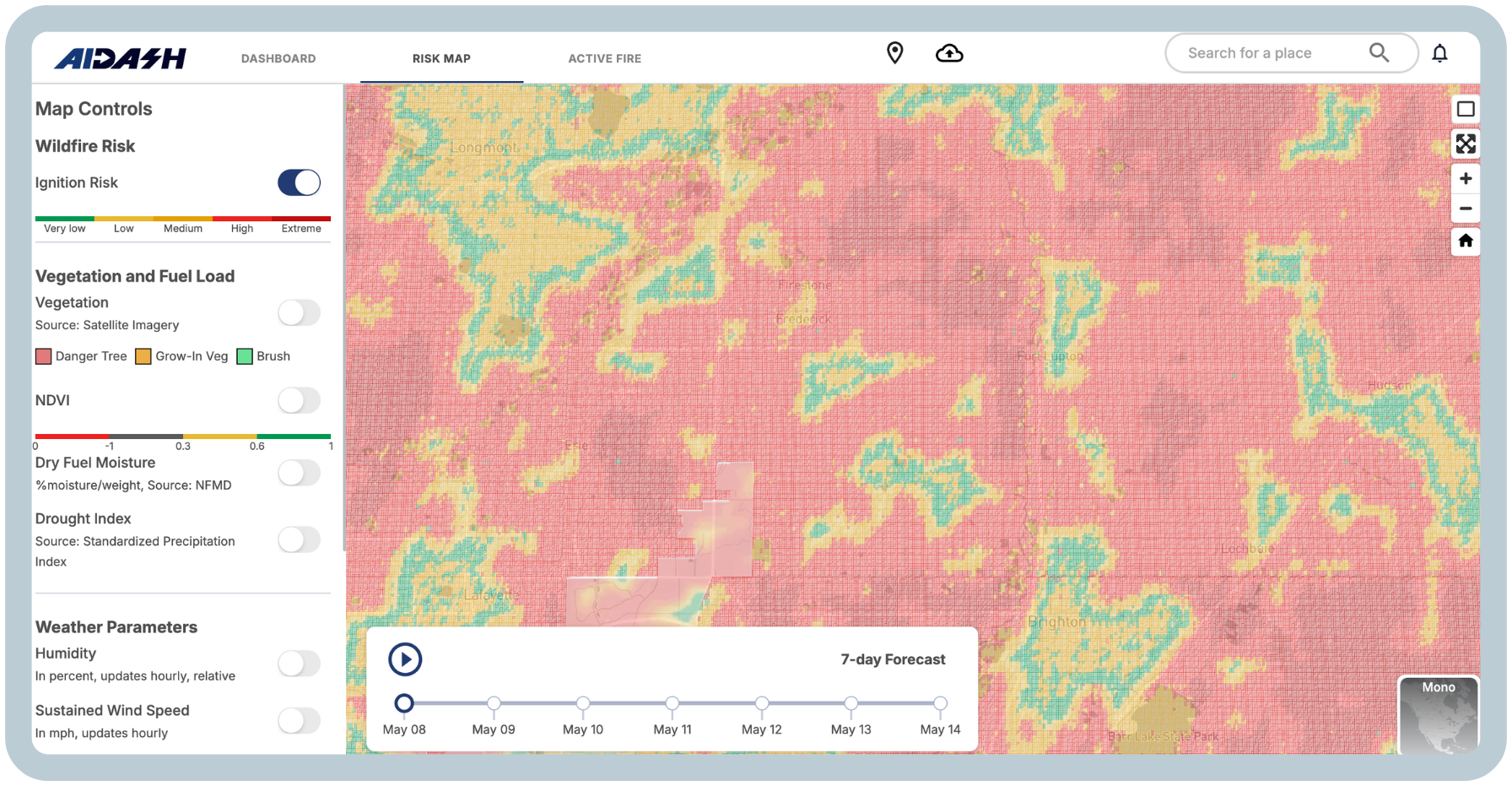This screenshot has height=786, width=1512.
Task: Click the Medium risk legend label
Action: [x=183, y=229]
